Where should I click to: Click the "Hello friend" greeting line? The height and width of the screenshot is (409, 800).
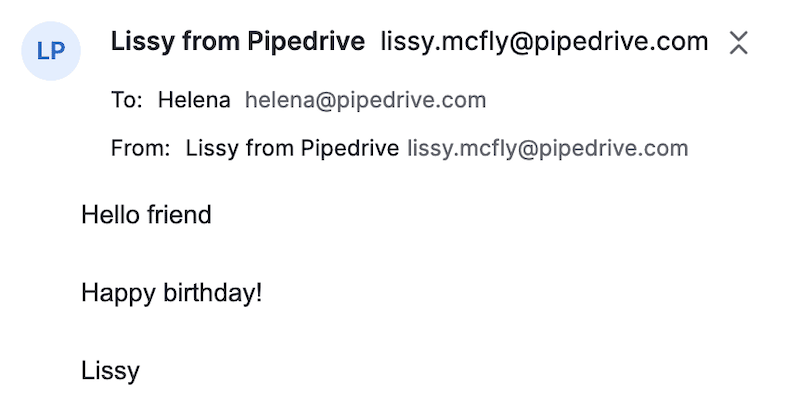pyautogui.click(x=146, y=214)
